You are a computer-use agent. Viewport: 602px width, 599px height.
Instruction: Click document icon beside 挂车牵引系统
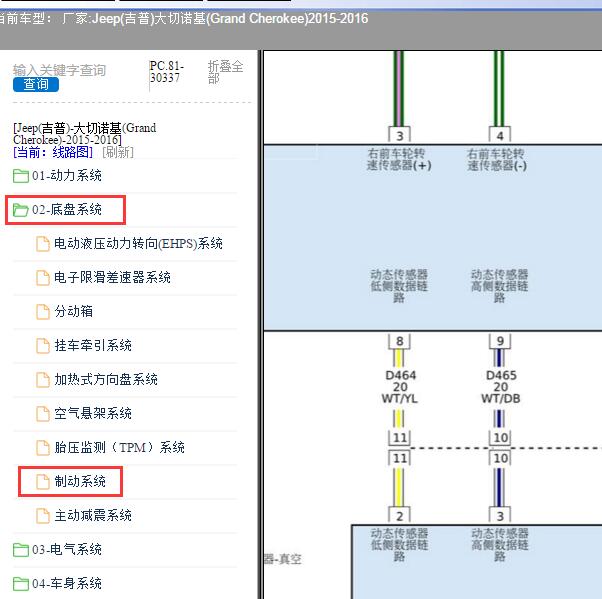[43, 346]
